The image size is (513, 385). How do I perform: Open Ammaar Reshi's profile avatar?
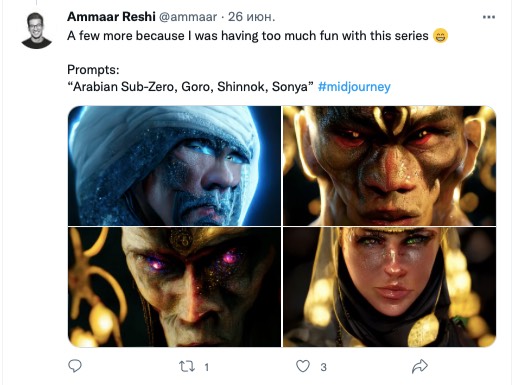click(x=36, y=31)
